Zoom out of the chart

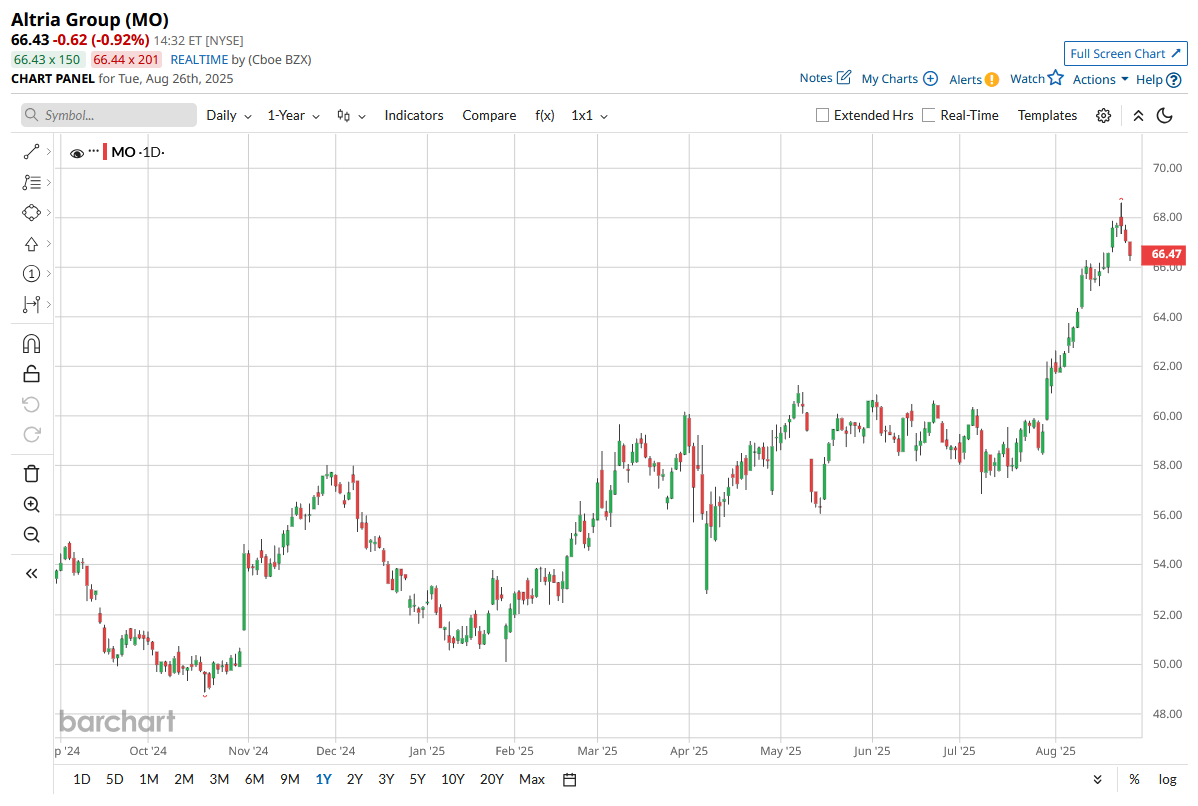pos(31,535)
